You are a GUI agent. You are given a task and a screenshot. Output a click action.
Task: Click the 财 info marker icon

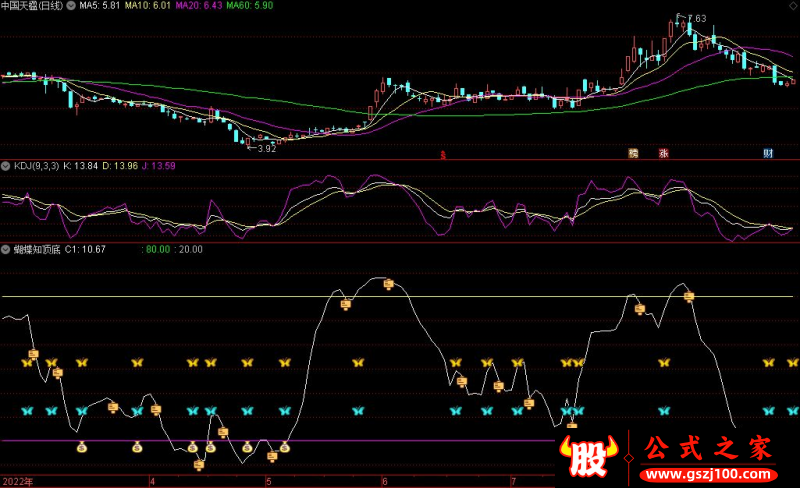click(768, 154)
